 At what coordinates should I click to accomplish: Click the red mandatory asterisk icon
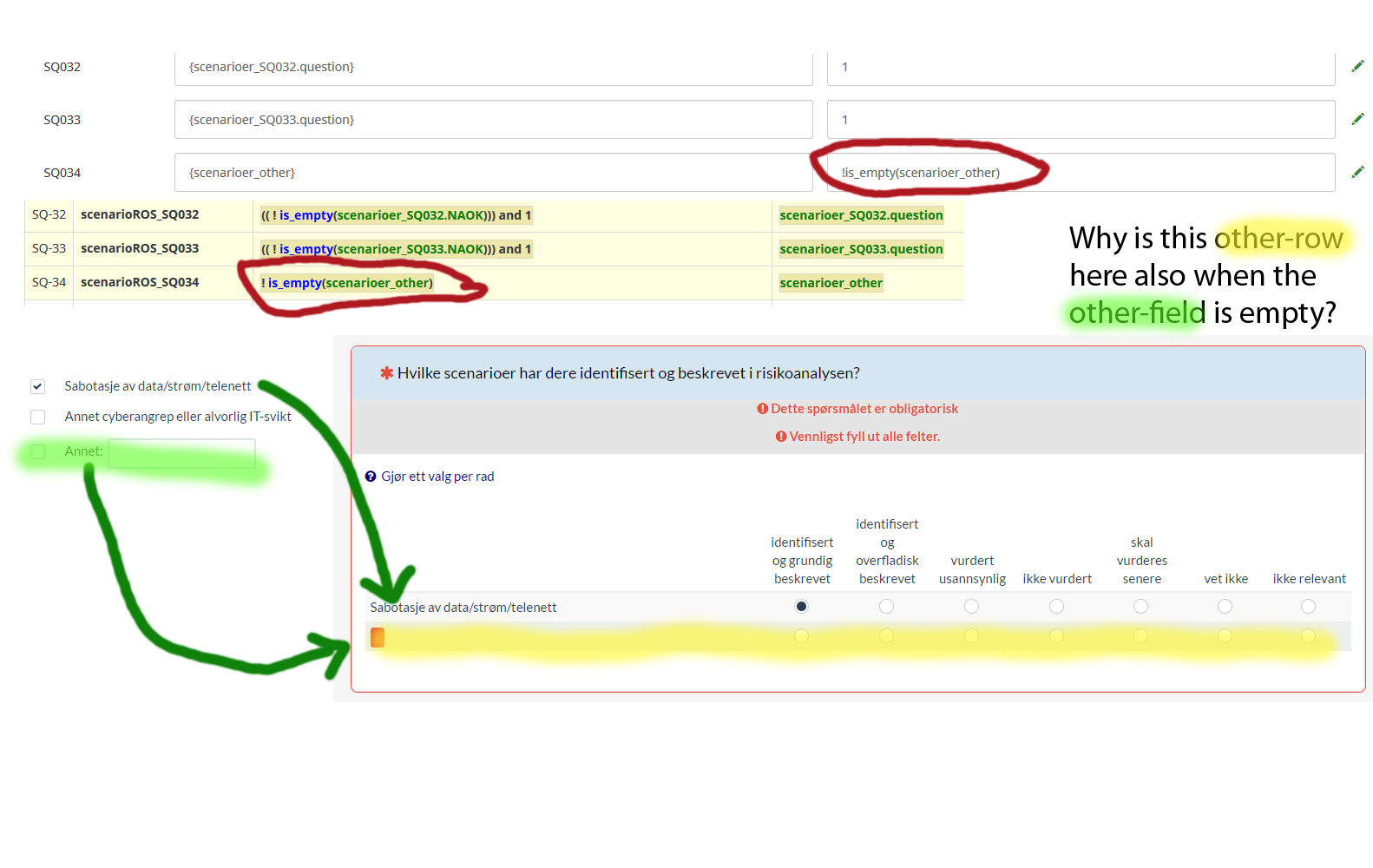(387, 373)
